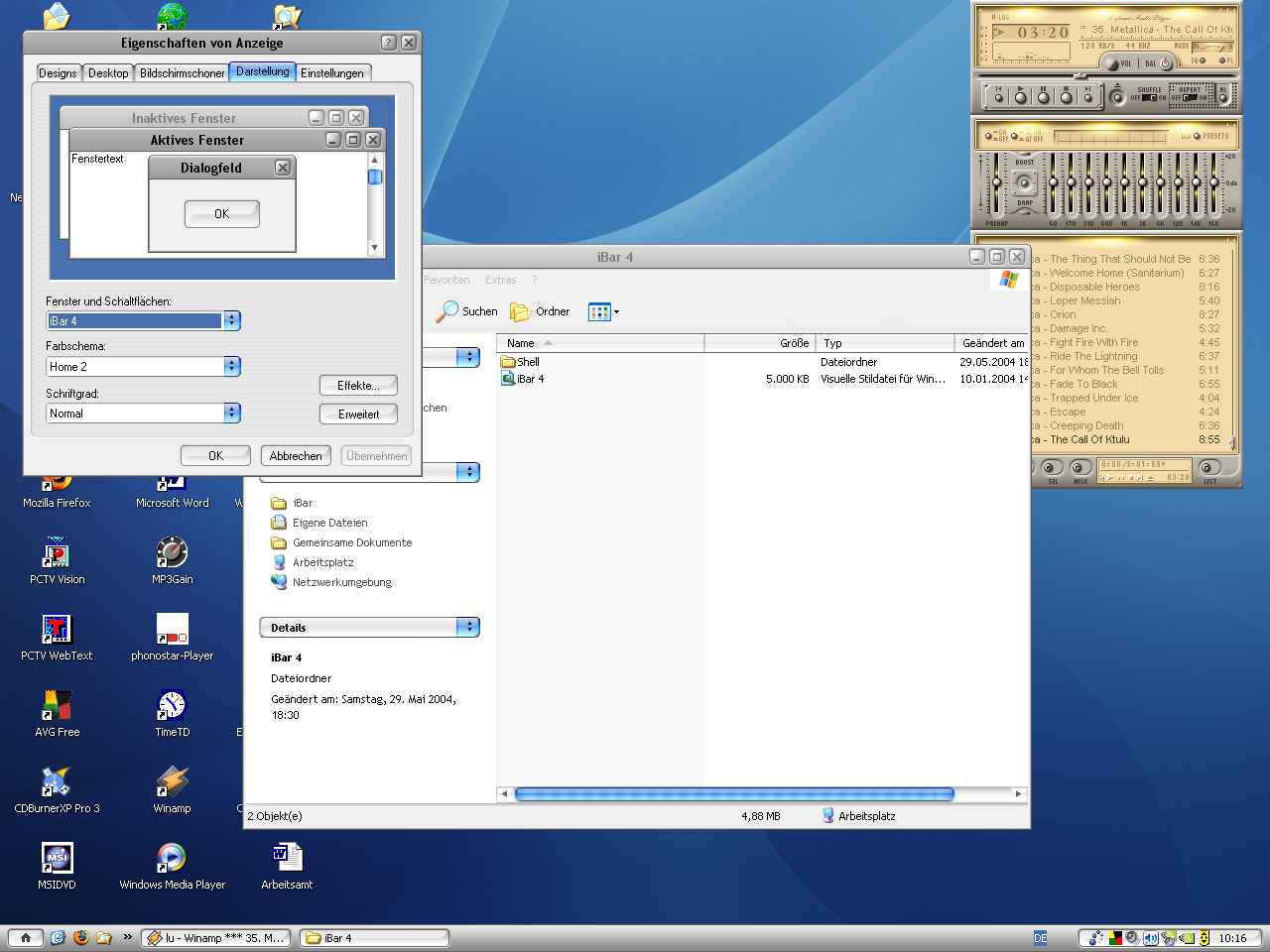Select the Darstellung tab

click(263, 71)
